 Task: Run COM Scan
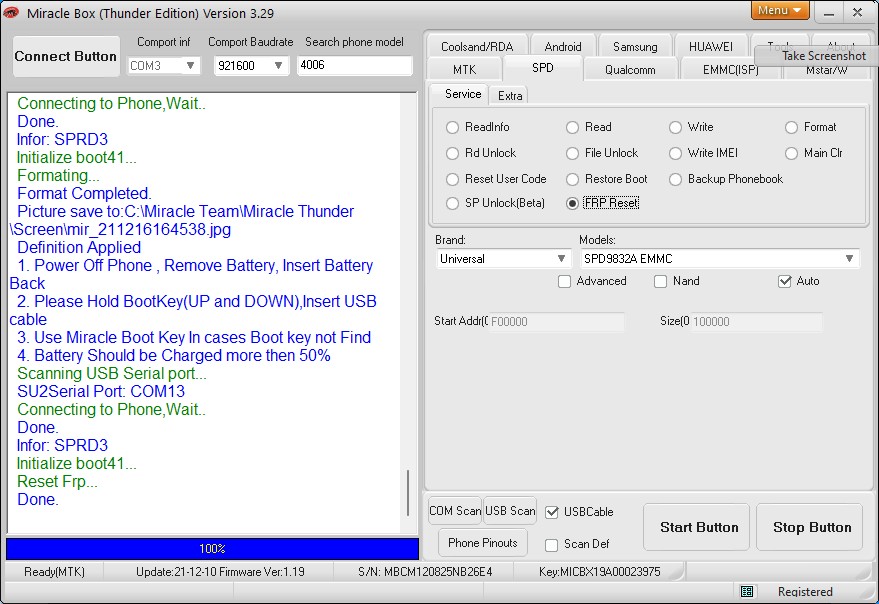point(455,511)
